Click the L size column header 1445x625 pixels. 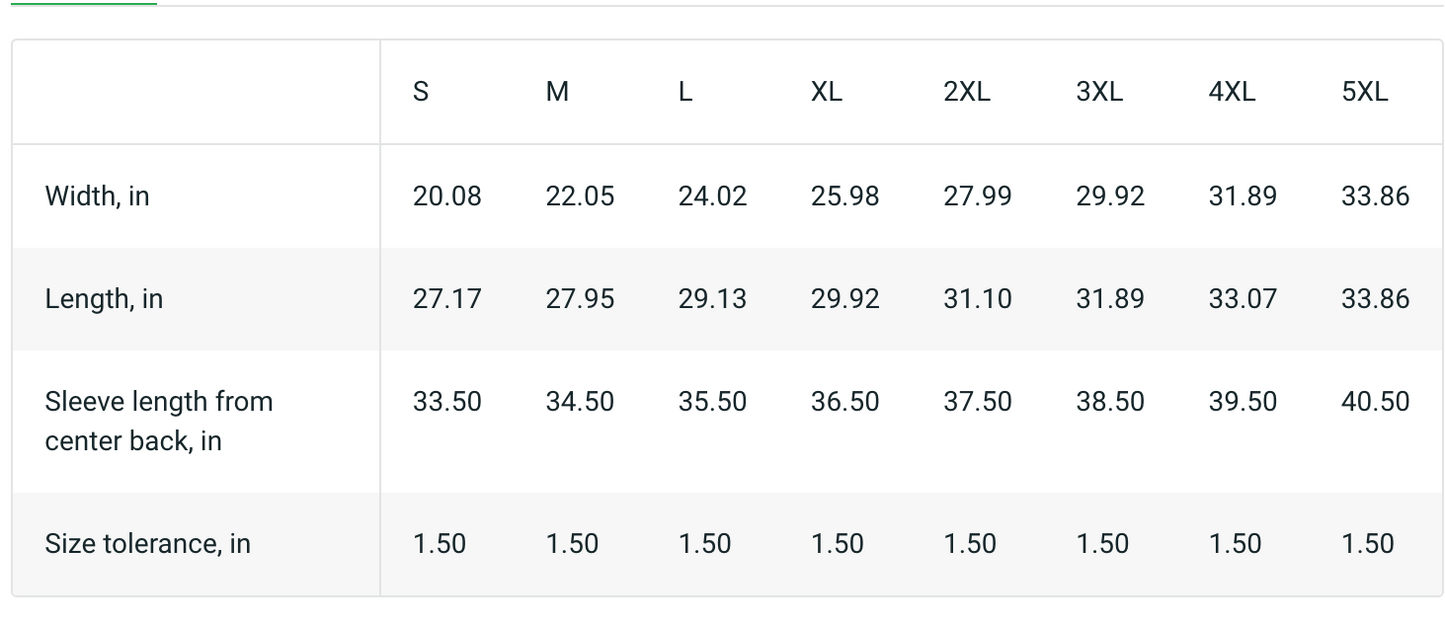[x=685, y=92]
